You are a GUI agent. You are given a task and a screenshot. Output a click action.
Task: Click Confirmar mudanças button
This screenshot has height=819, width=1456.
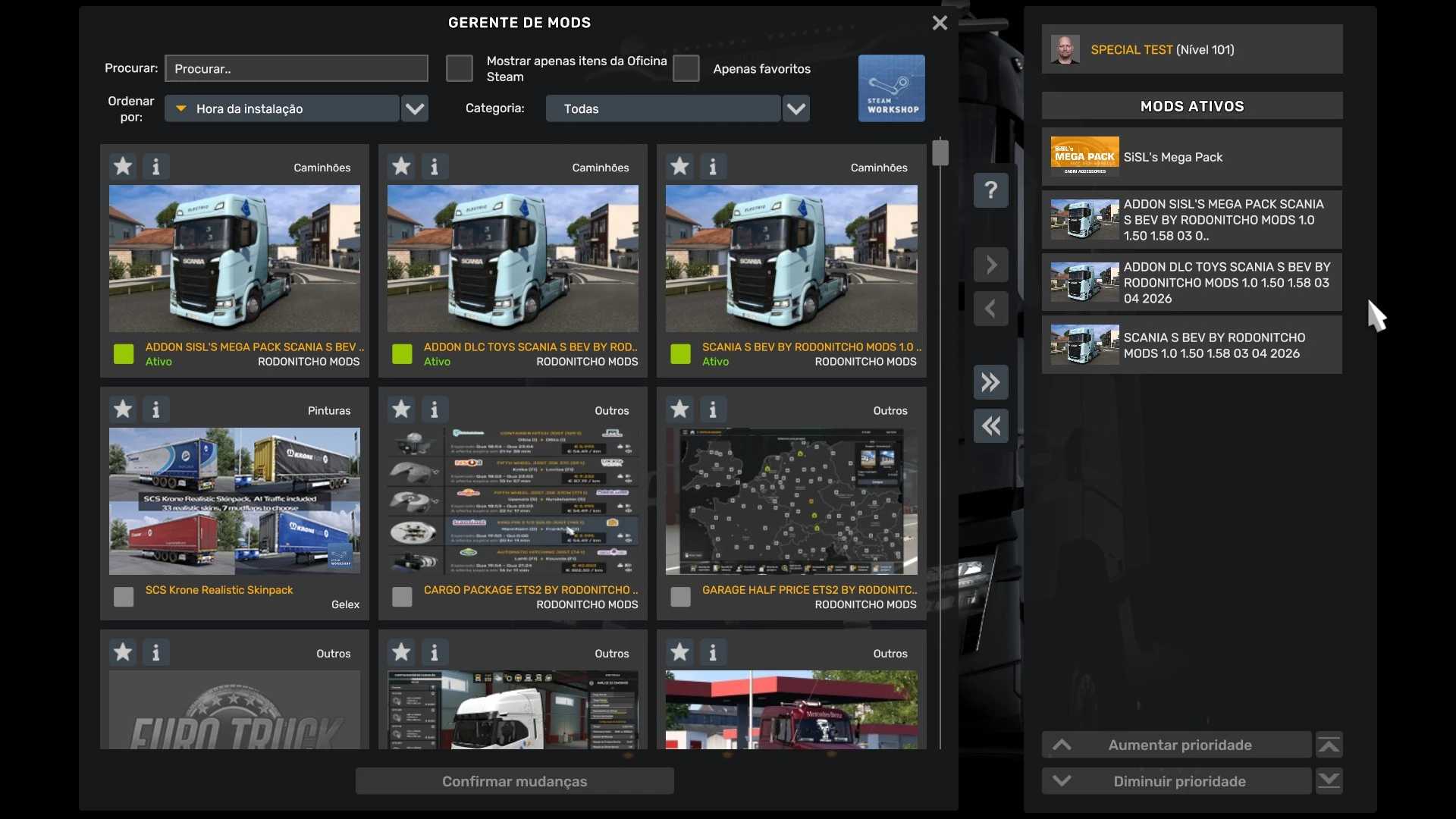point(514,781)
